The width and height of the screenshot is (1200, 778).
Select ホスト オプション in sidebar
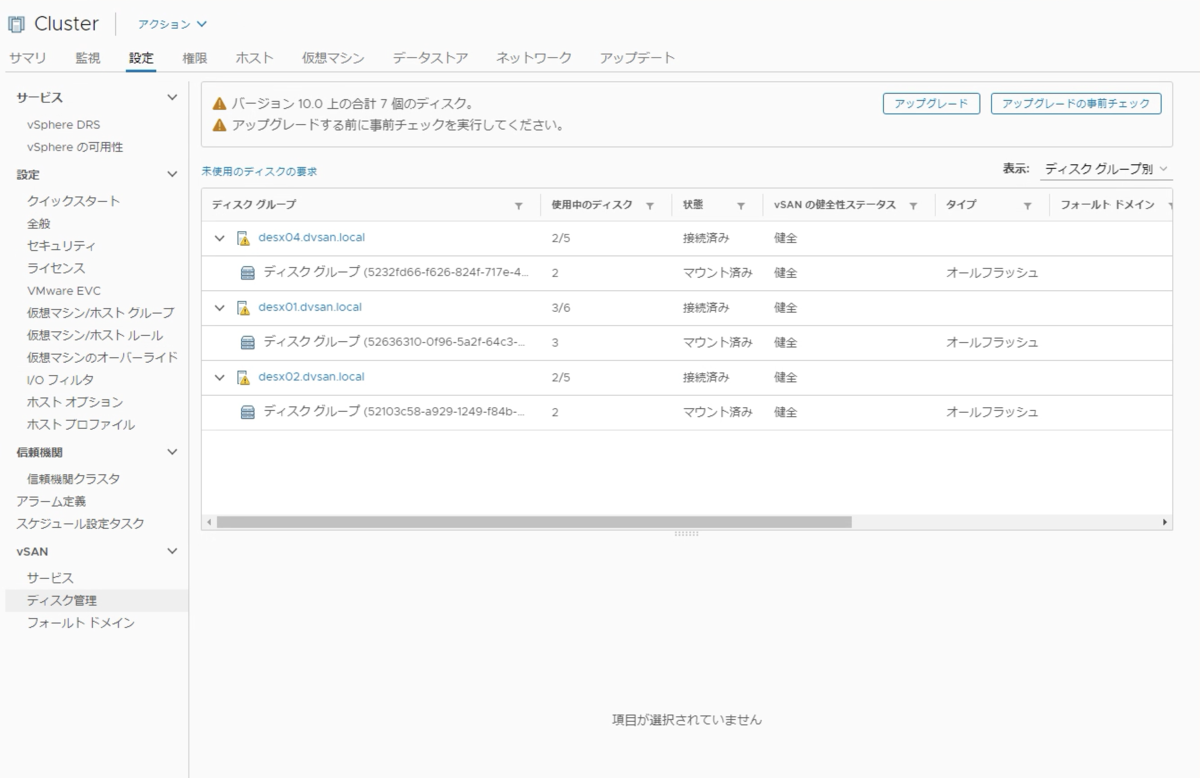75,402
